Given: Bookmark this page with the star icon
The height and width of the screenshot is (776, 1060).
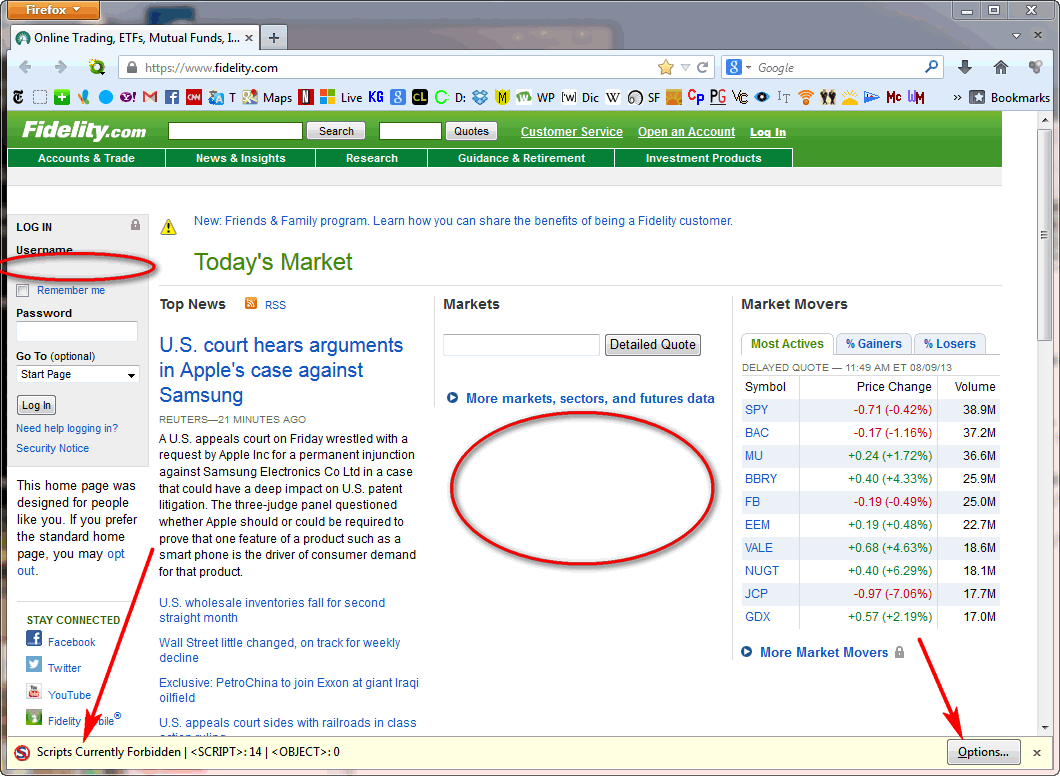Looking at the screenshot, I should [x=666, y=68].
